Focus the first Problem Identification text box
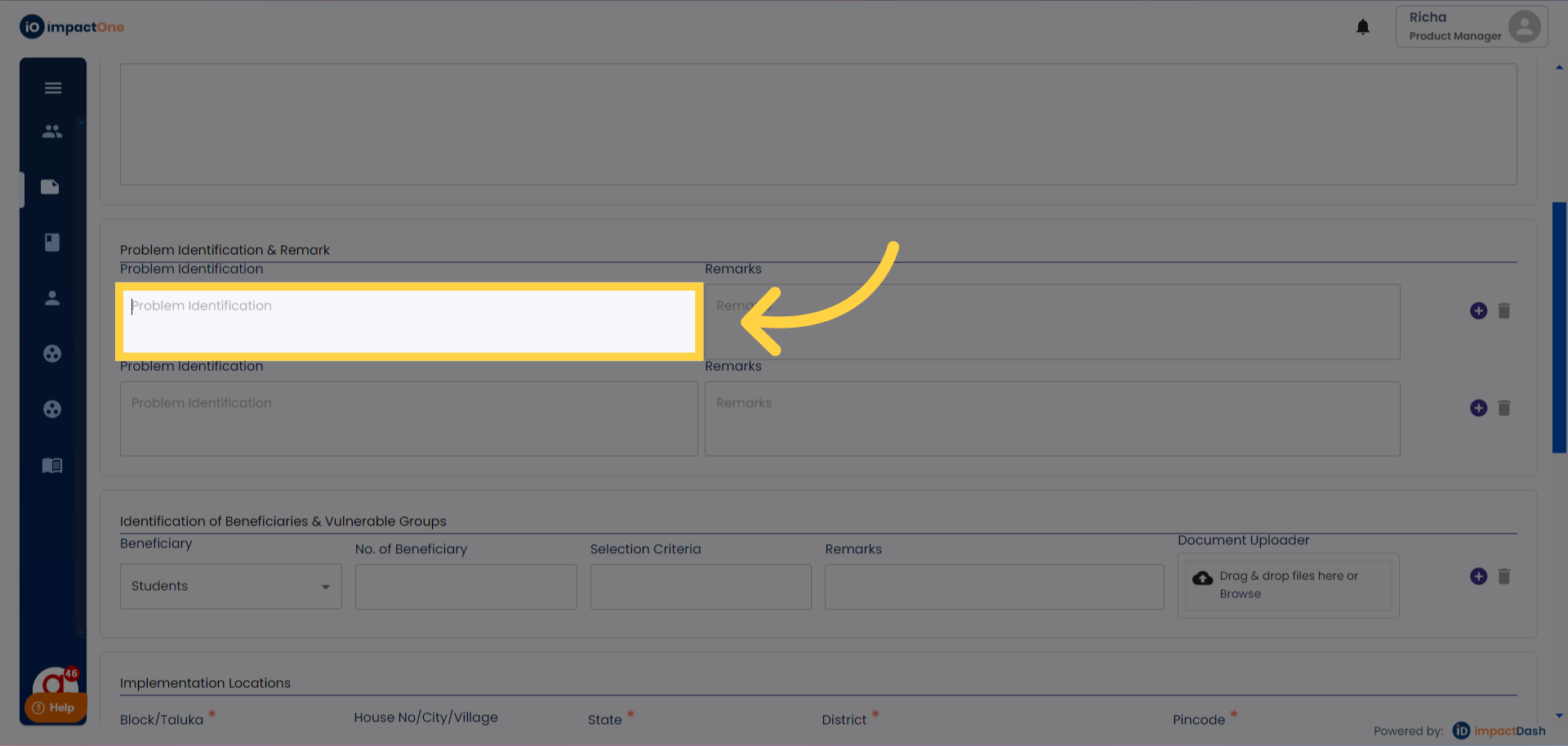The image size is (1568, 746). pos(409,322)
